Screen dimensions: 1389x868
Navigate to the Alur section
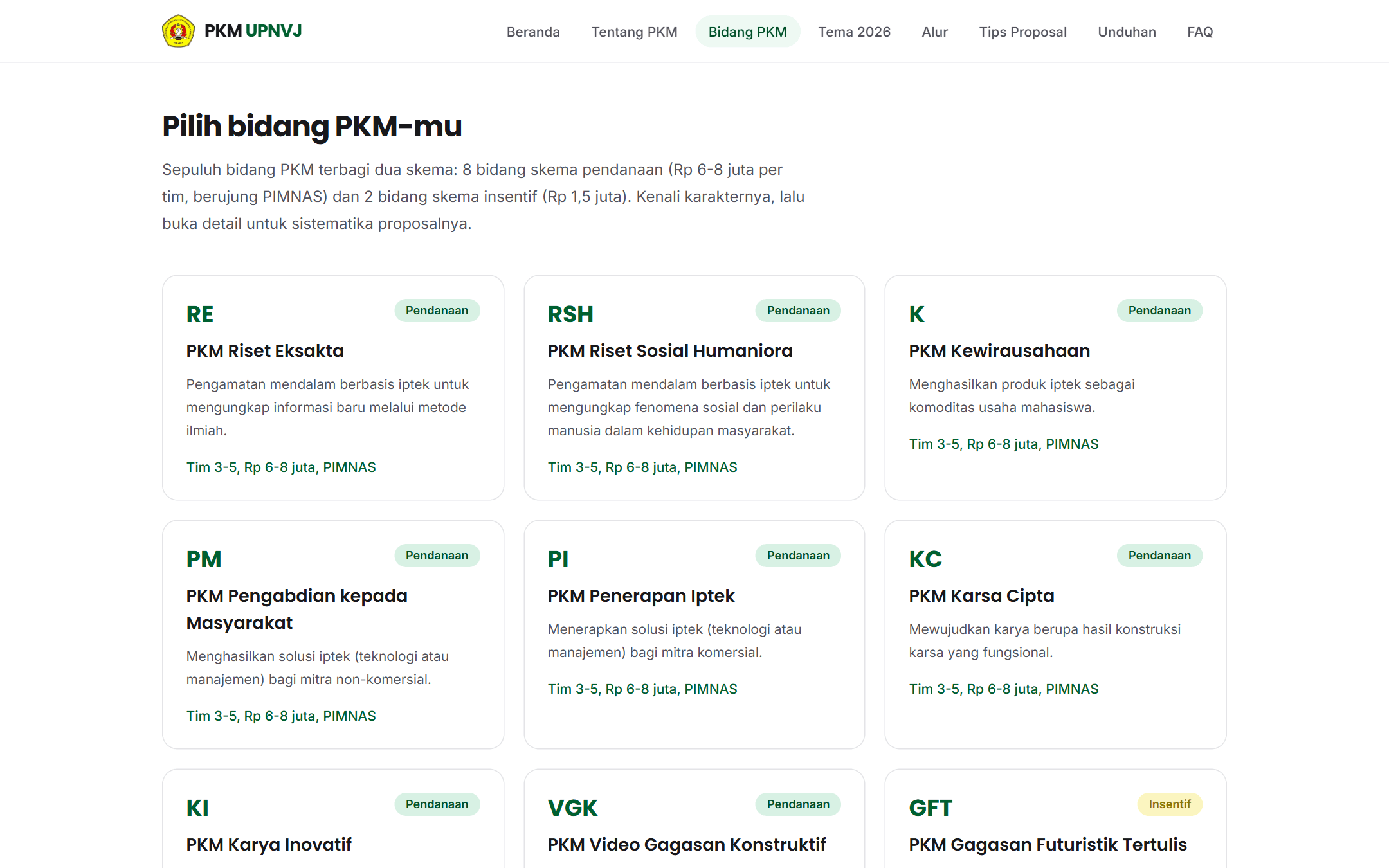coord(934,32)
